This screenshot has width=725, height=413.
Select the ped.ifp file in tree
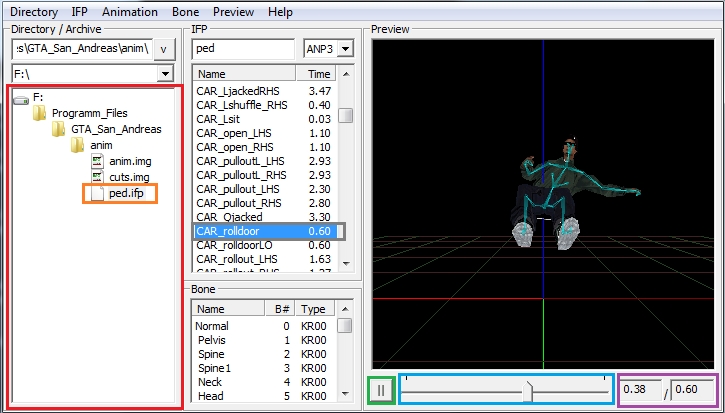123,193
